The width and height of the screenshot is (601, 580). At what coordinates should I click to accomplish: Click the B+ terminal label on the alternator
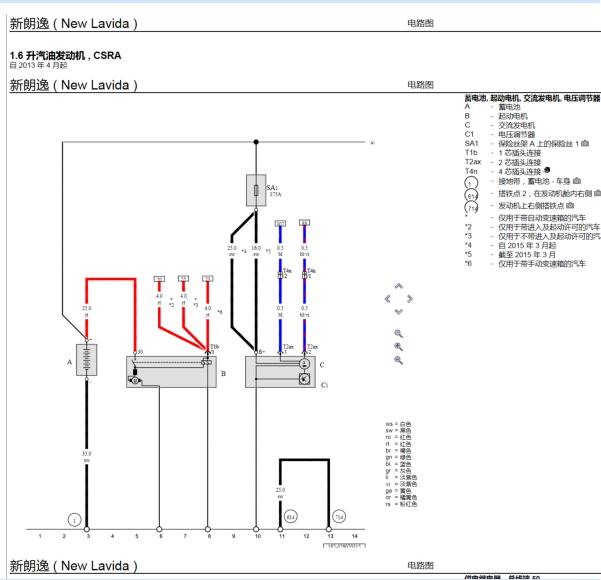point(262,351)
